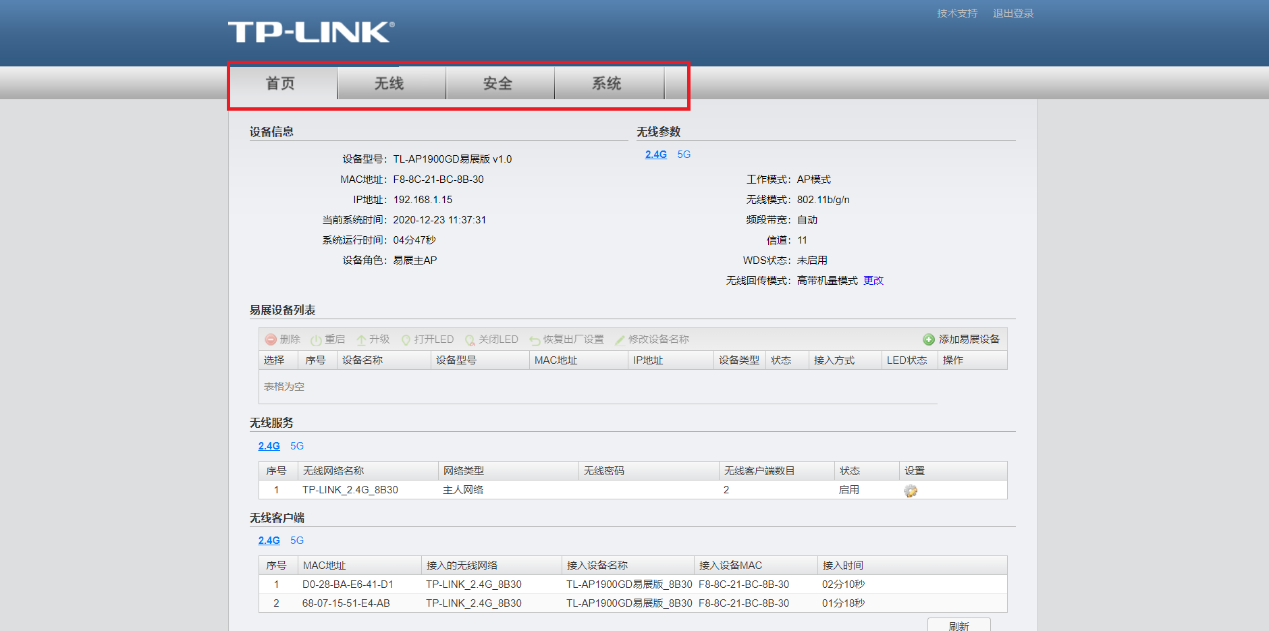Click the MAC address value F8-8C-21-BC-8B-30 in 设备信息

click(438, 180)
